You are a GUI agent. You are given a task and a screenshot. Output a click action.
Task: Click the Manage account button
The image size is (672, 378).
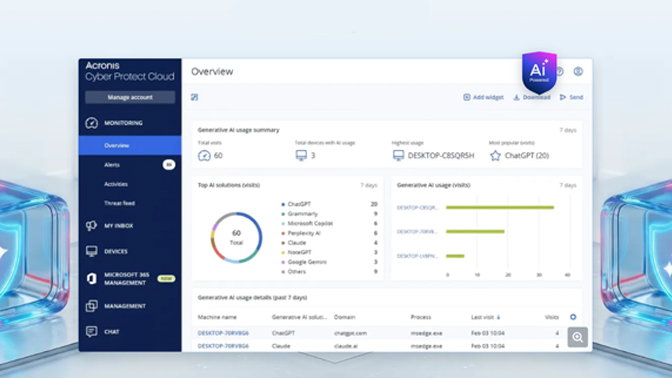130,97
